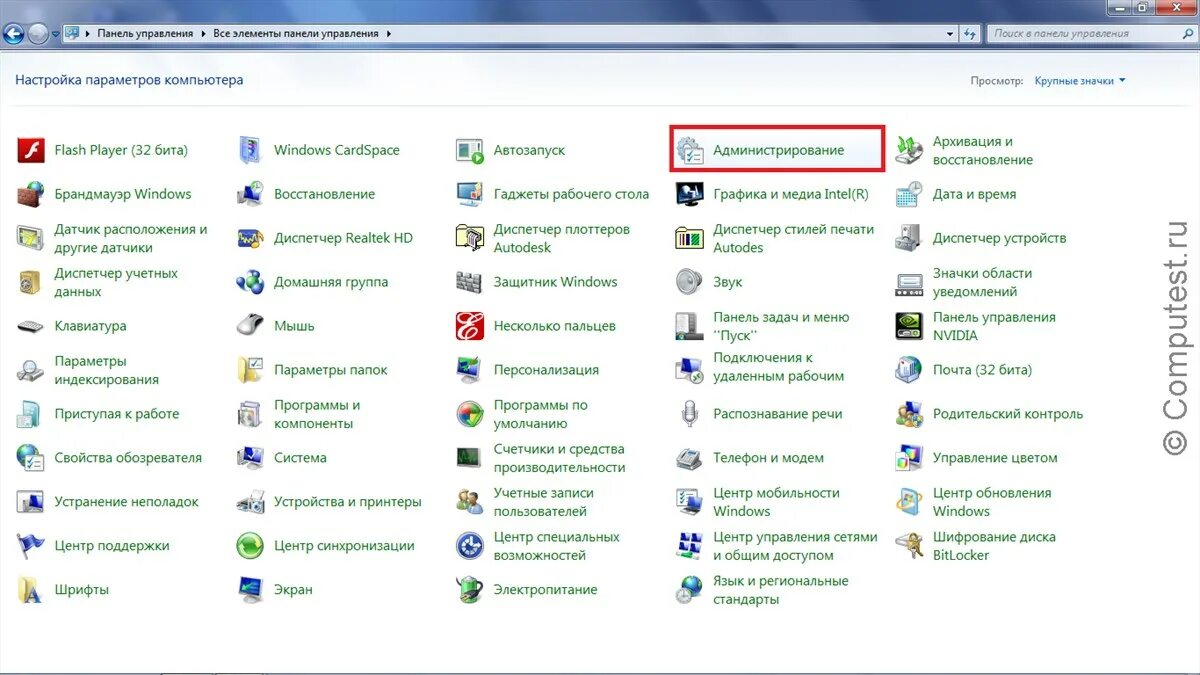Image resolution: width=1200 pixels, height=675 pixels.
Task: Click the Персонализация icon
Action: coord(470,370)
